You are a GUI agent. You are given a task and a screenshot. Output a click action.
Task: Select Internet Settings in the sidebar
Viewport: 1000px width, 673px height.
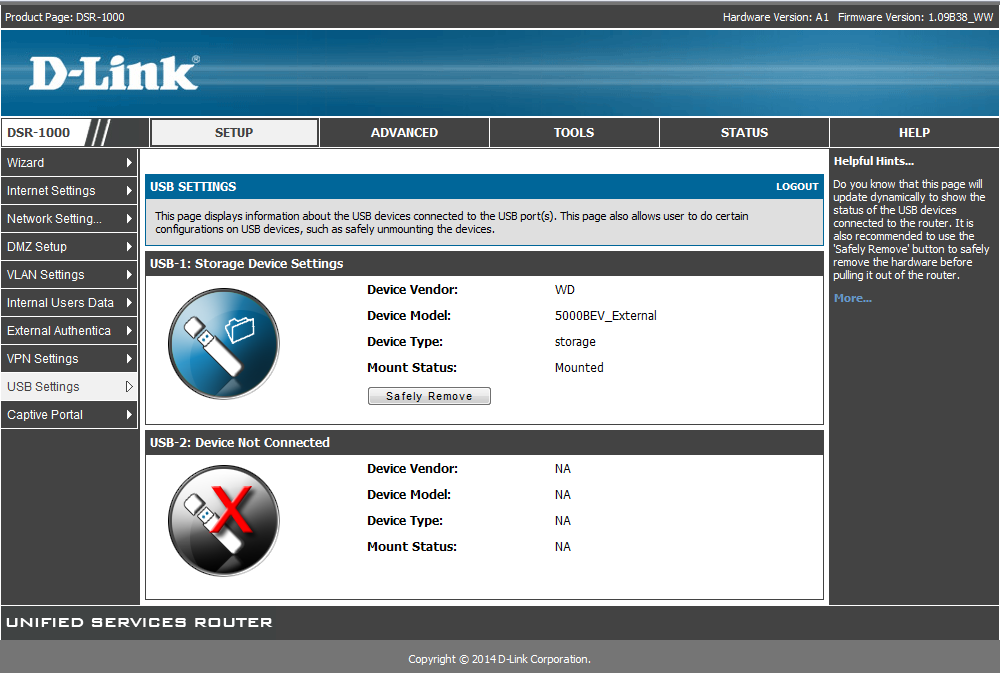point(69,191)
